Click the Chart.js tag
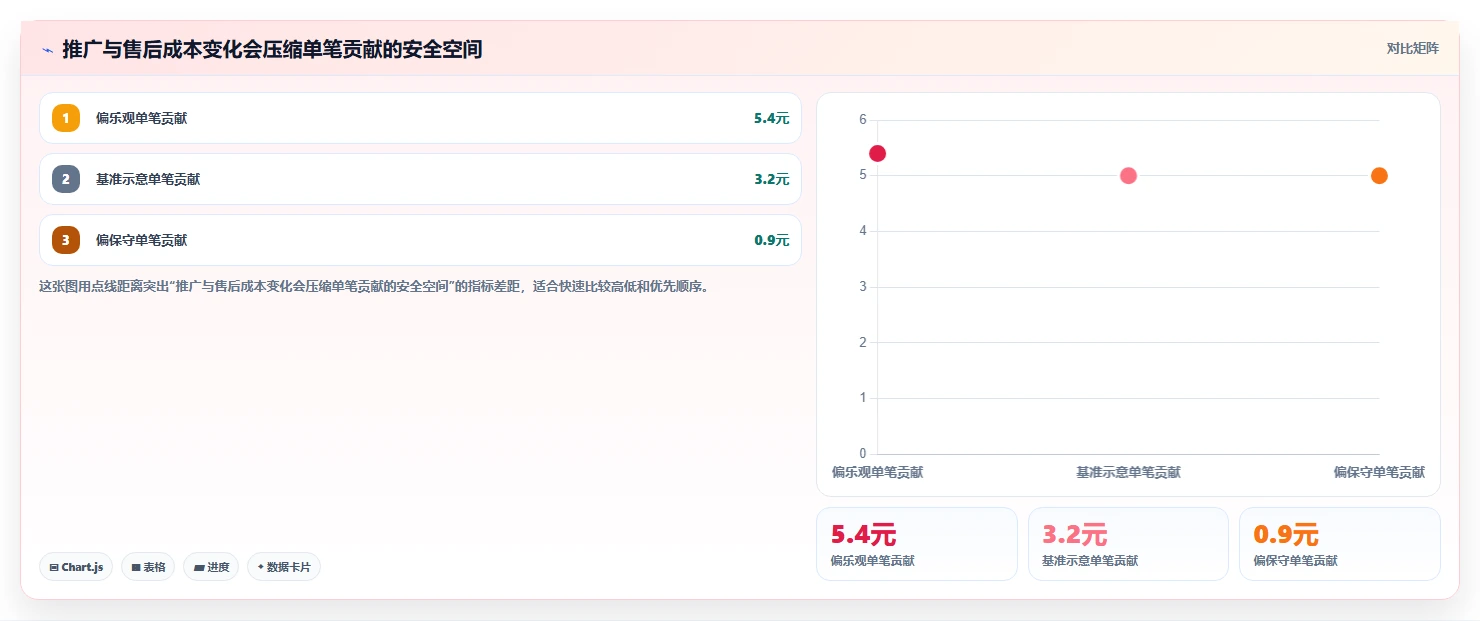This screenshot has width=1480, height=621. click(76, 567)
